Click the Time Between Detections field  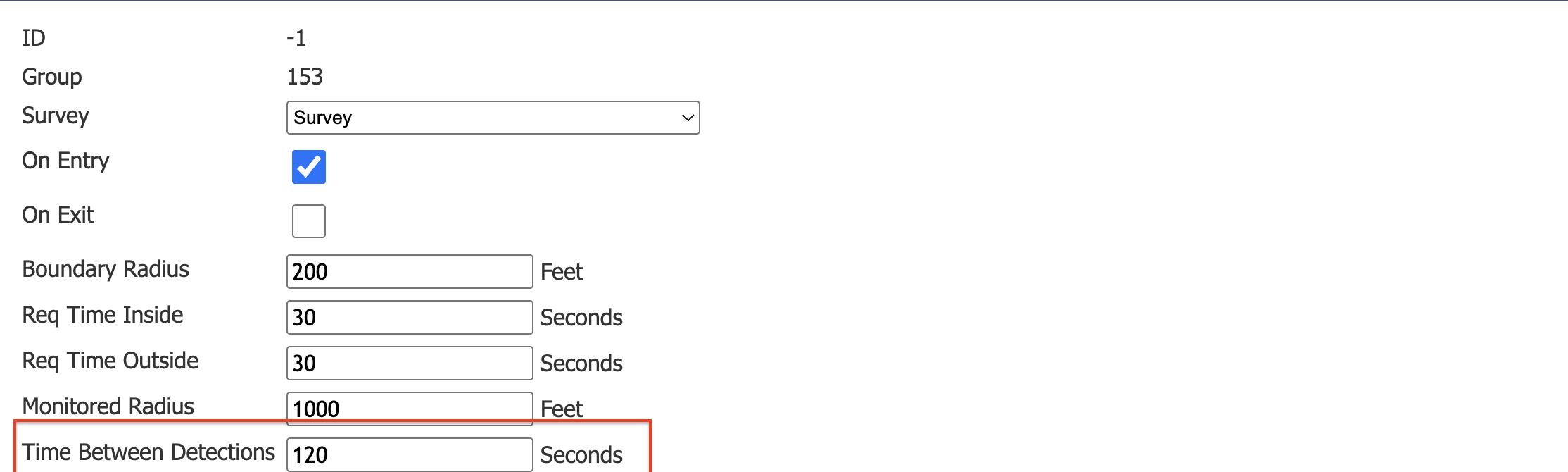(x=408, y=454)
